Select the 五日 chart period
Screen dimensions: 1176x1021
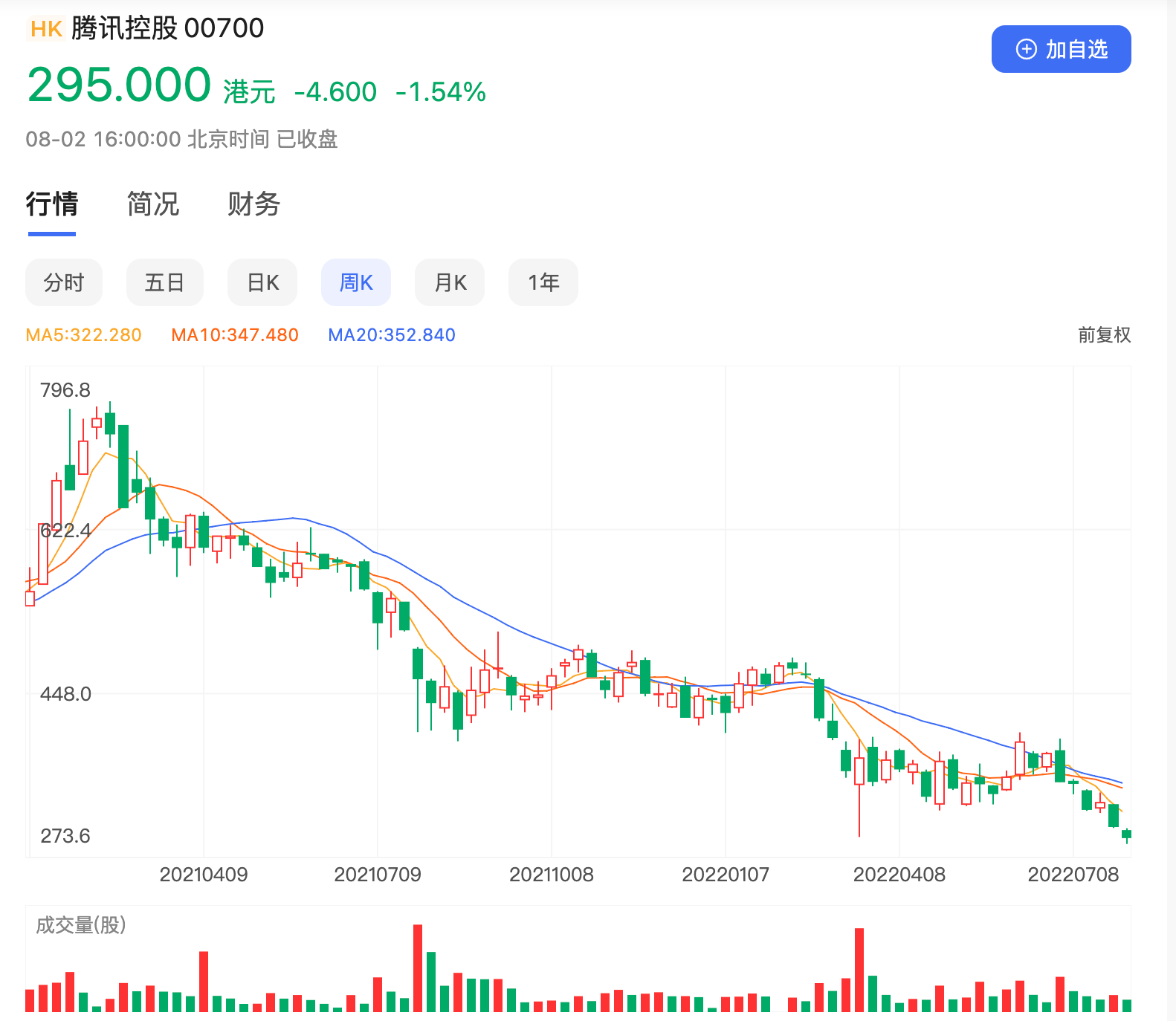click(x=165, y=282)
